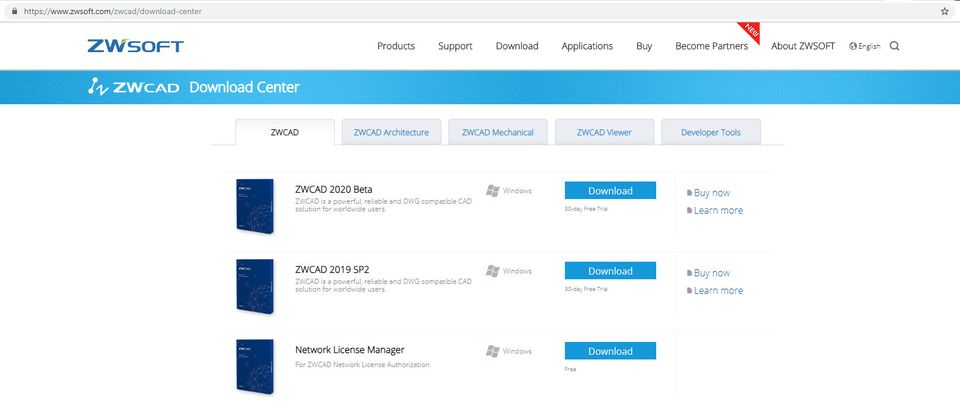This screenshot has width=960, height=404.
Task: Click the padlock icon in address bar
Action: tap(15, 11)
